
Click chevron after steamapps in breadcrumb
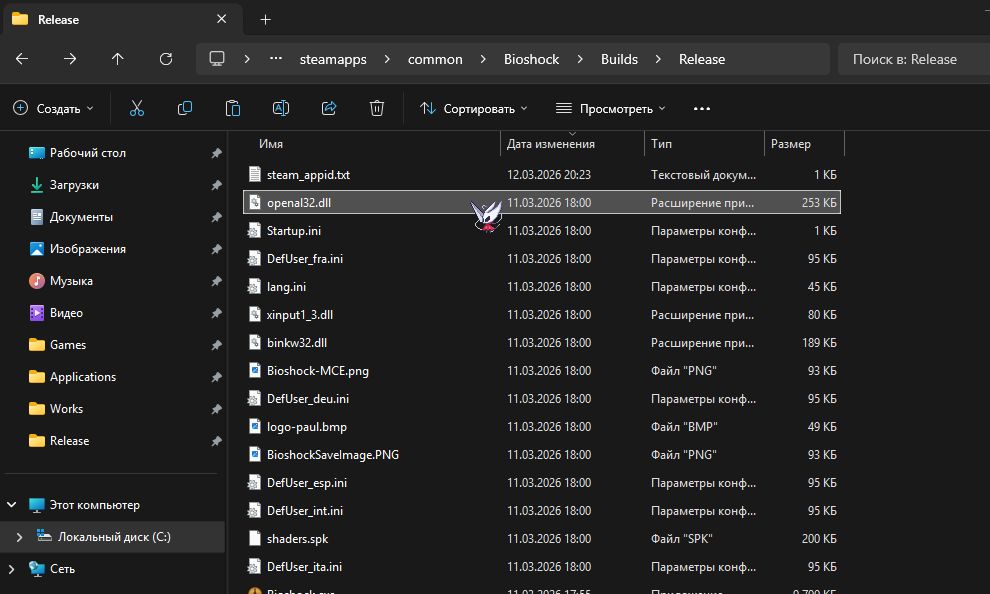tap(387, 59)
